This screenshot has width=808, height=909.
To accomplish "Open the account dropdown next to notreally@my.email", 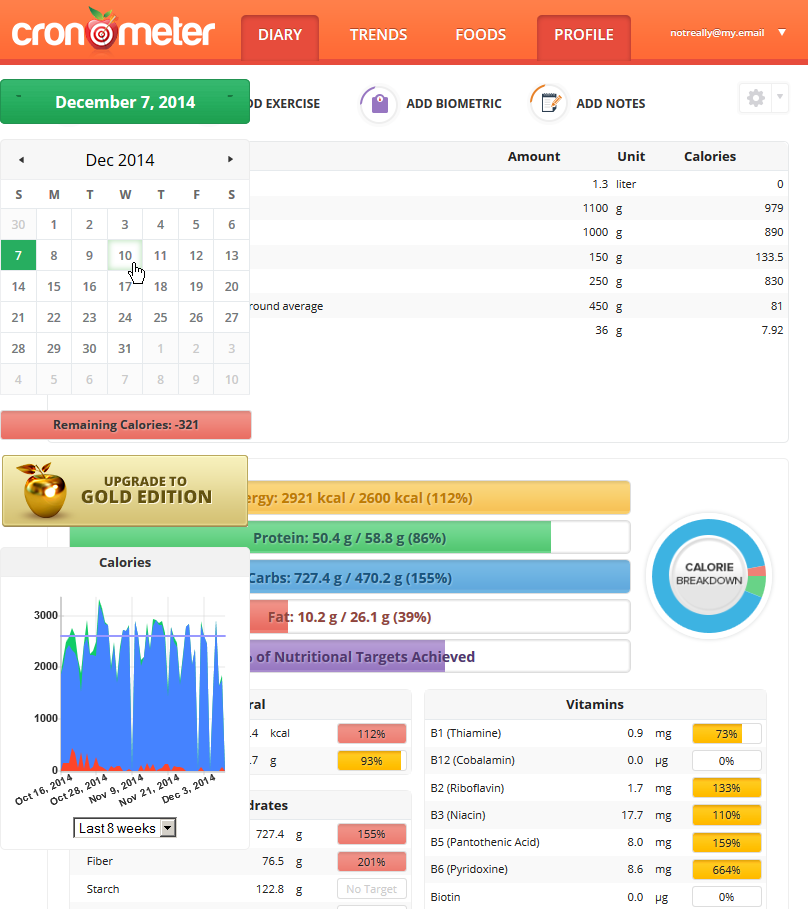I will (x=782, y=32).
